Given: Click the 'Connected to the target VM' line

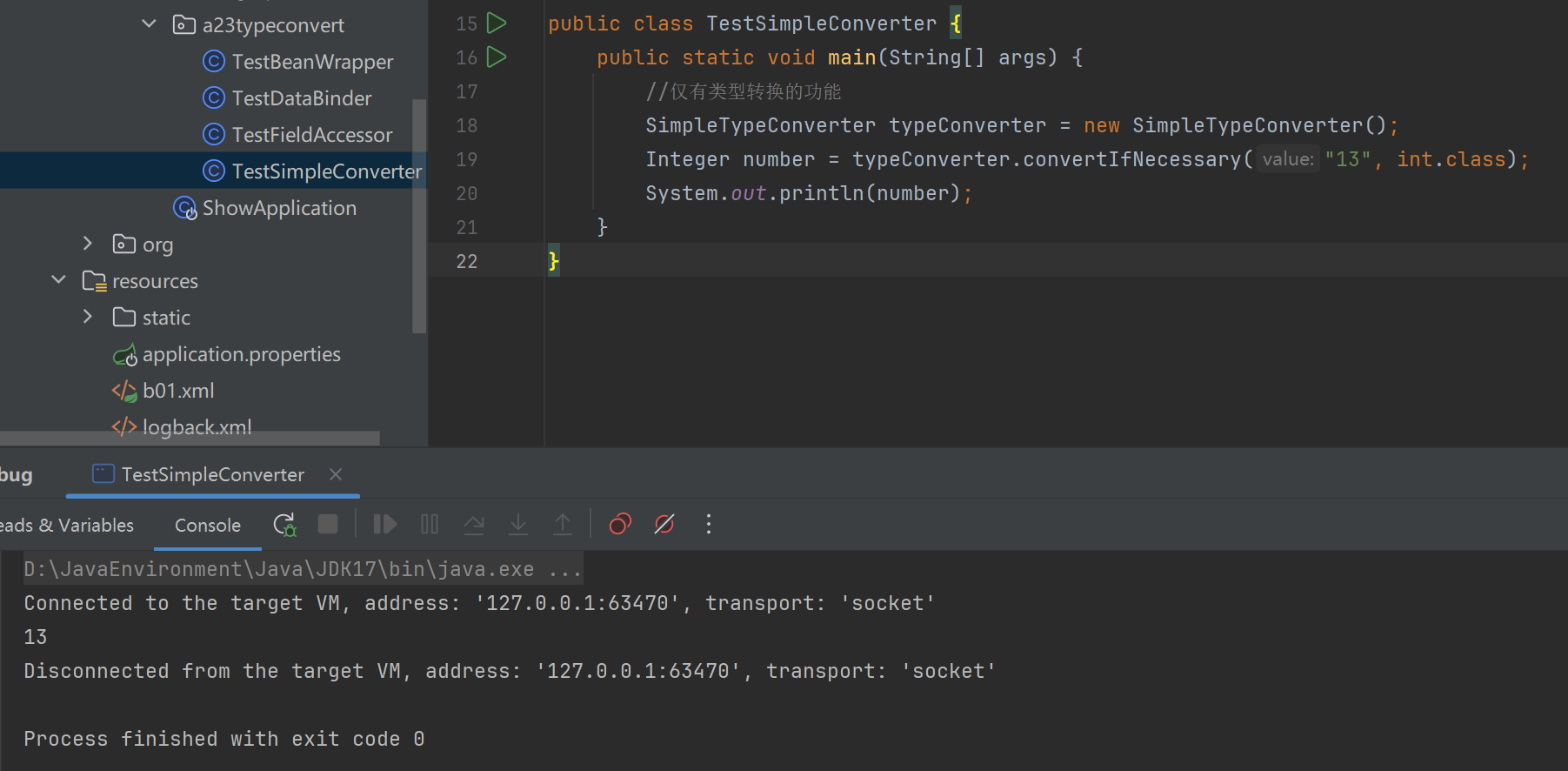Looking at the screenshot, I should (479, 603).
